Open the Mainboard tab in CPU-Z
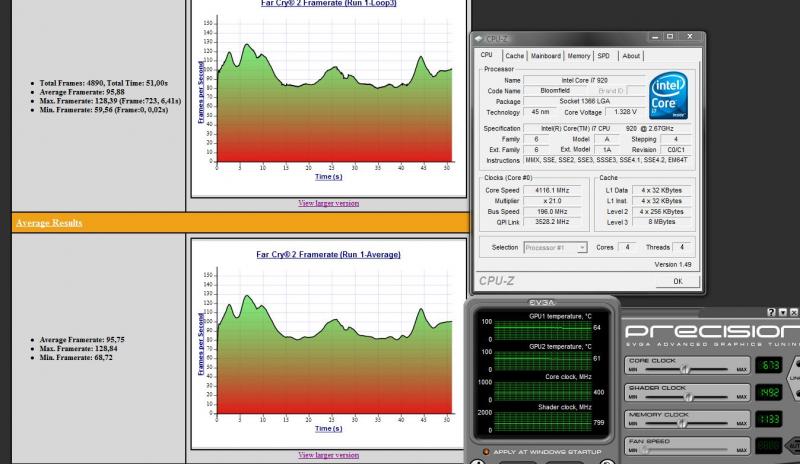The height and width of the screenshot is (464, 800). 545,56
